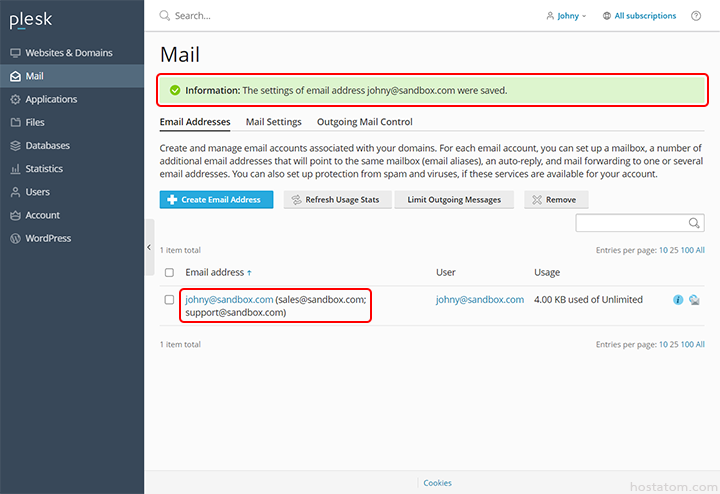The image size is (720, 494).
Task: Click the search magnifier in list filter
Action: [694, 223]
